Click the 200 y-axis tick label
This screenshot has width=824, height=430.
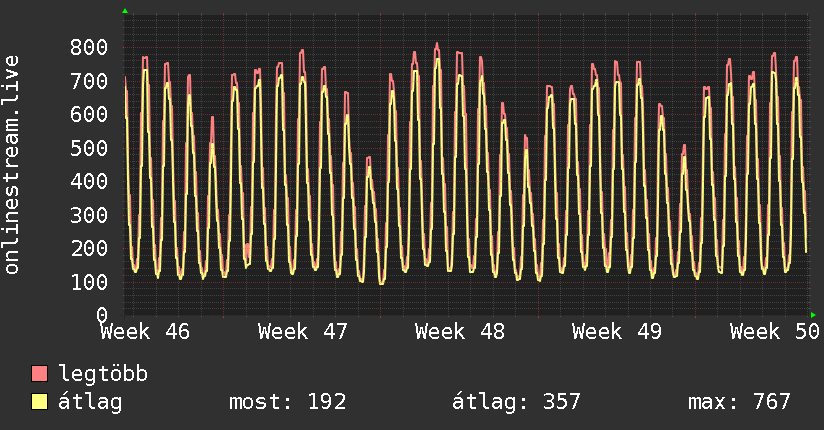89,249
